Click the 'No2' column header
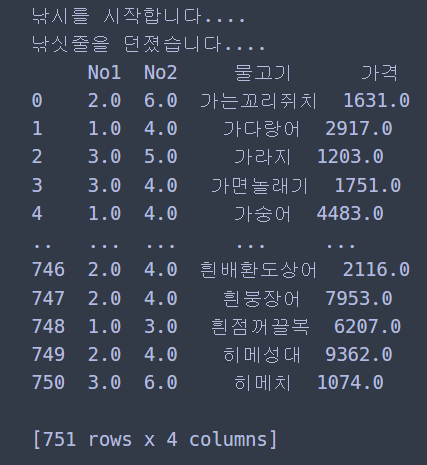The height and width of the screenshot is (465, 427). 160,72
